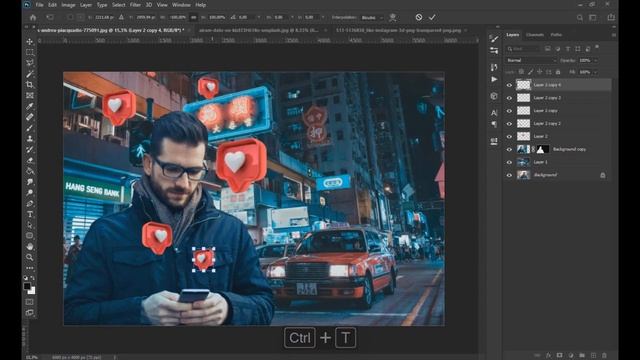Toggle visibility of Layer 1
The width and height of the screenshot is (640, 360).
(x=509, y=162)
